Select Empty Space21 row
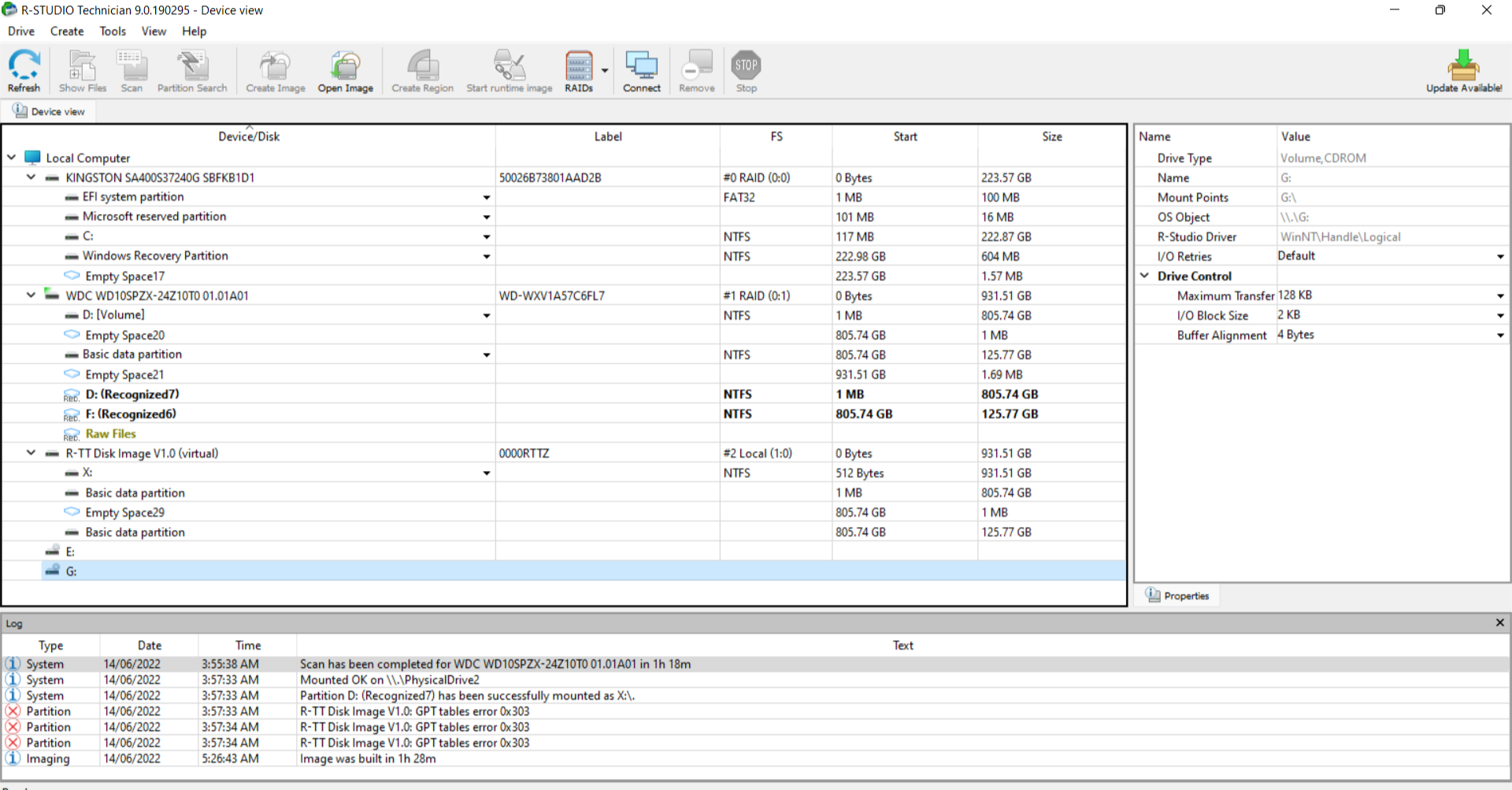 pyautogui.click(x=564, y=374)
